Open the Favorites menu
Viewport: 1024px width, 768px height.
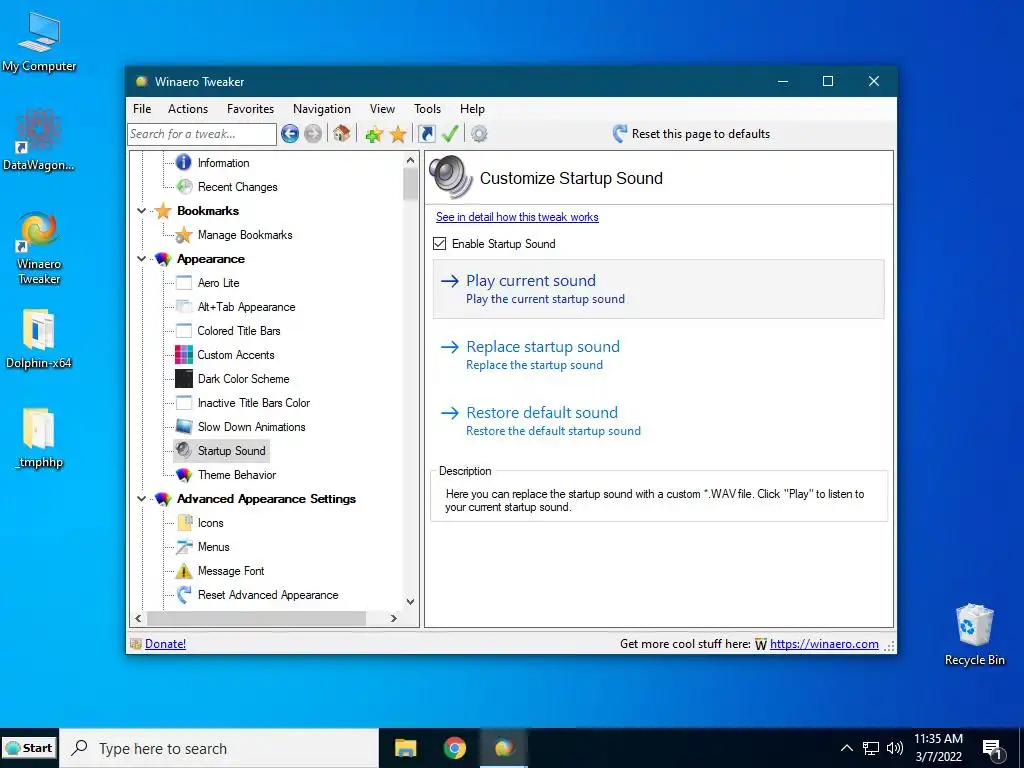tap(250, 109)
